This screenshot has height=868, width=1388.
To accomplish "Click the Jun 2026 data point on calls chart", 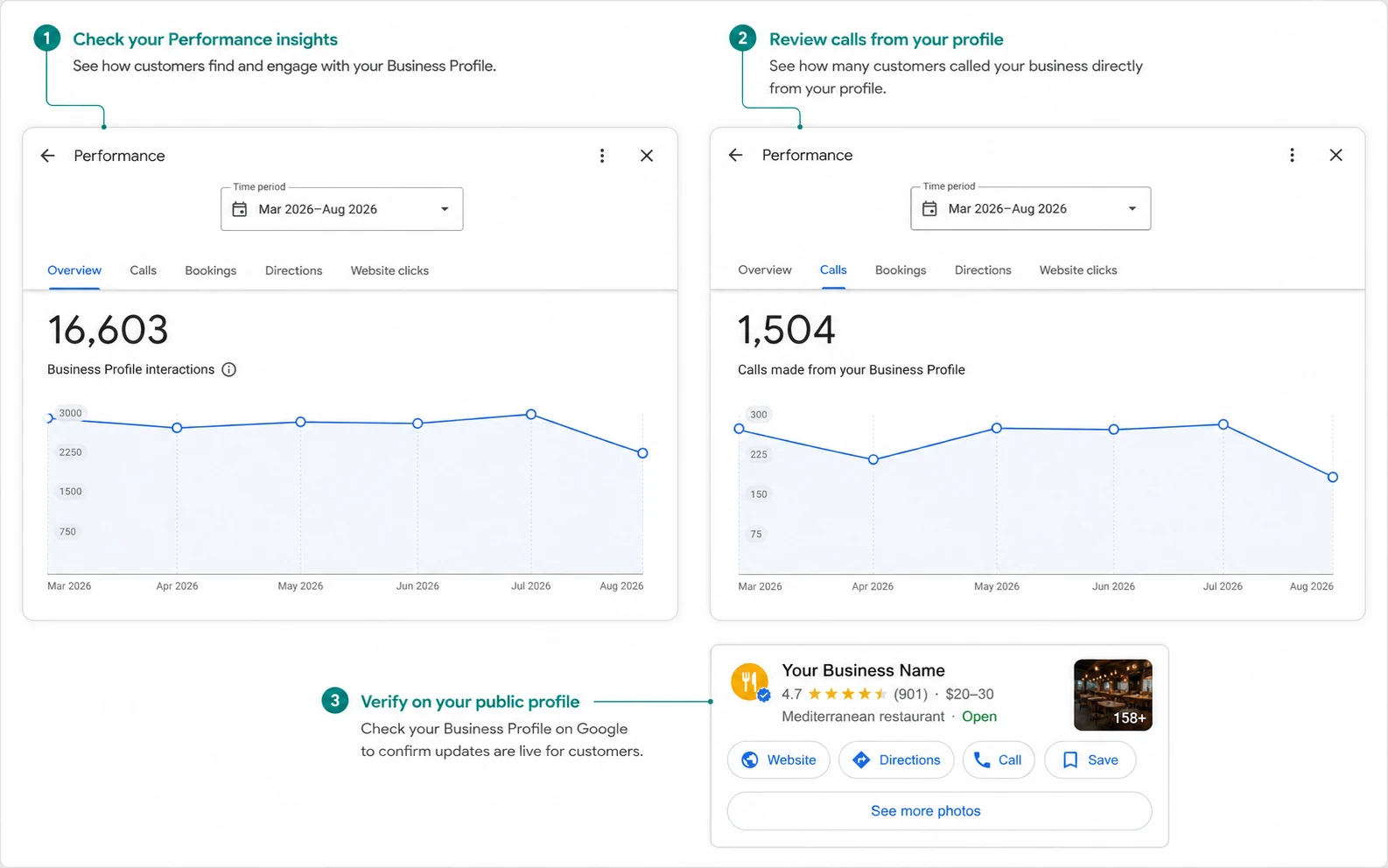I will (x=1114, y=430).
